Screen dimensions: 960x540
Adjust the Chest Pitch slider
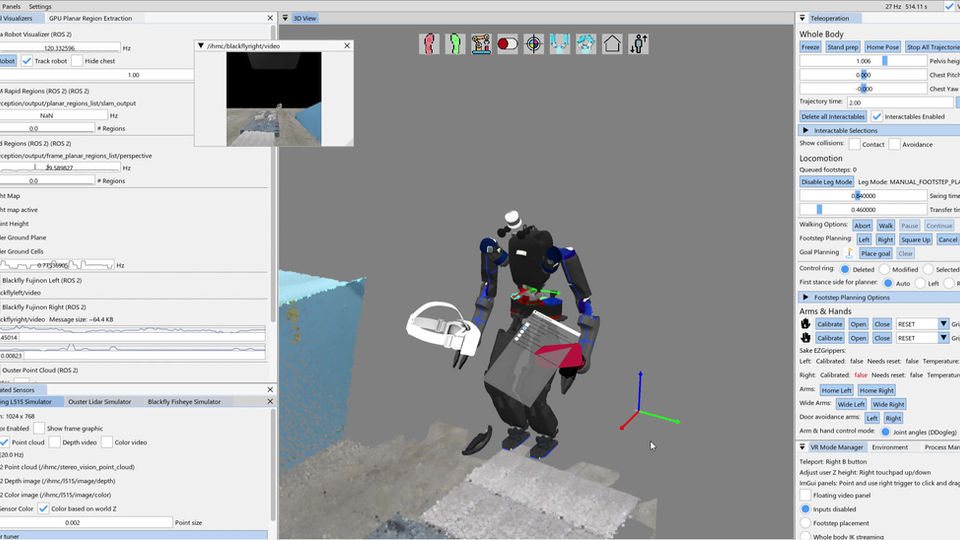coord(863,75)
